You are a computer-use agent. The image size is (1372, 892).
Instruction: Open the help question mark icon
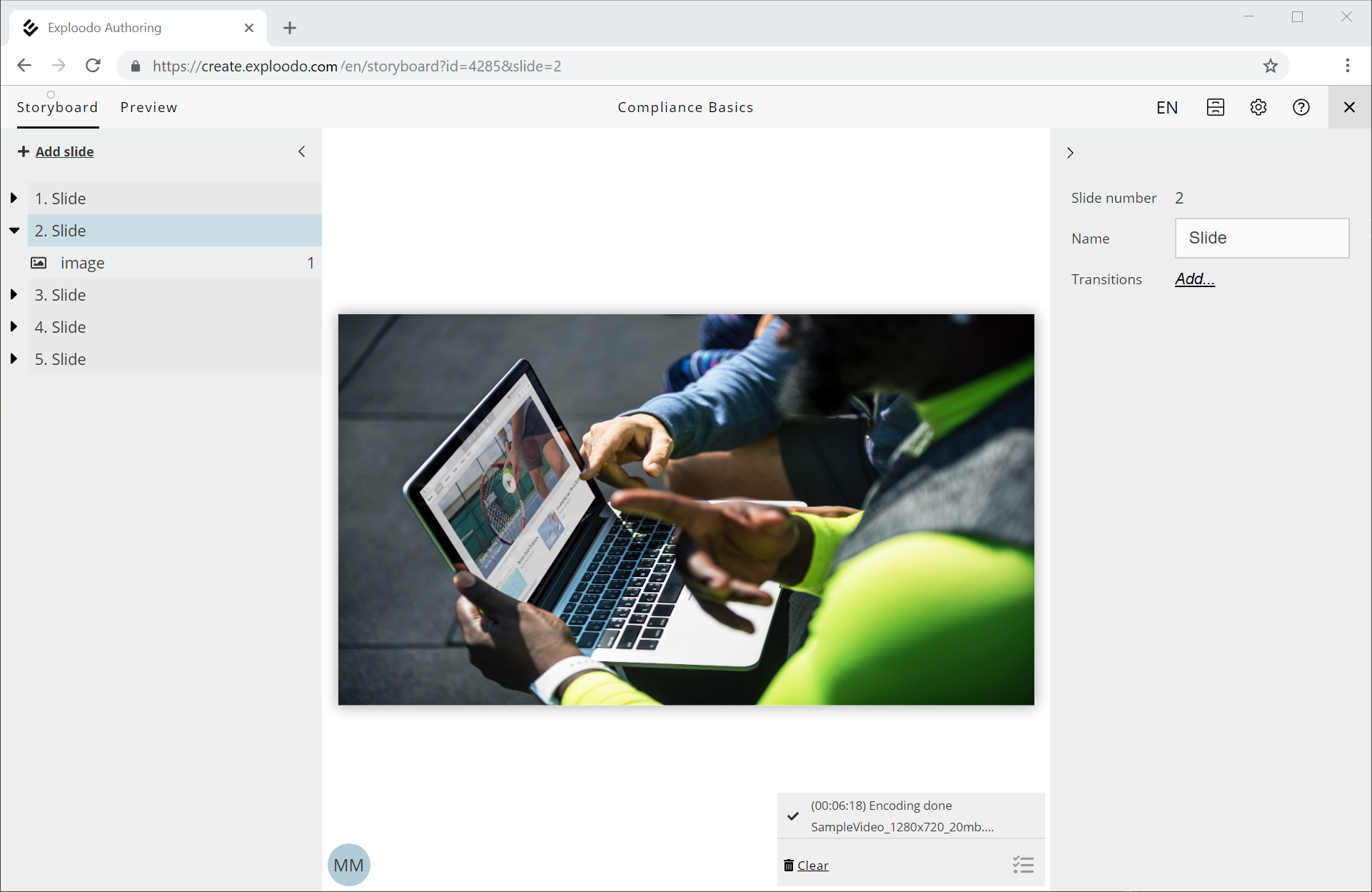(x=1301, y=107)
